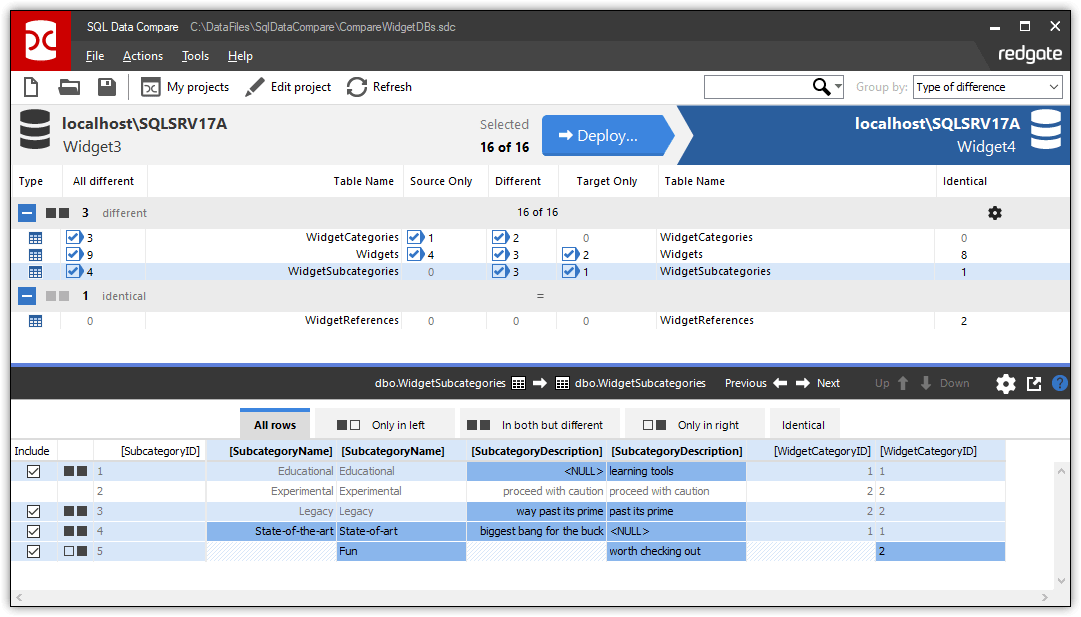
Task: Open an existing project from the toolbar
Action: tap(68, 87)
